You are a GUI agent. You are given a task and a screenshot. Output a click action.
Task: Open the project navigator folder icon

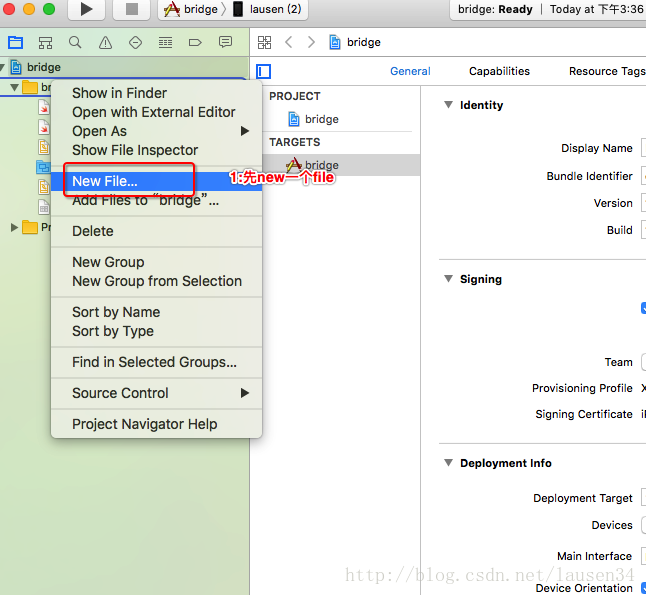tap(16, 42)
